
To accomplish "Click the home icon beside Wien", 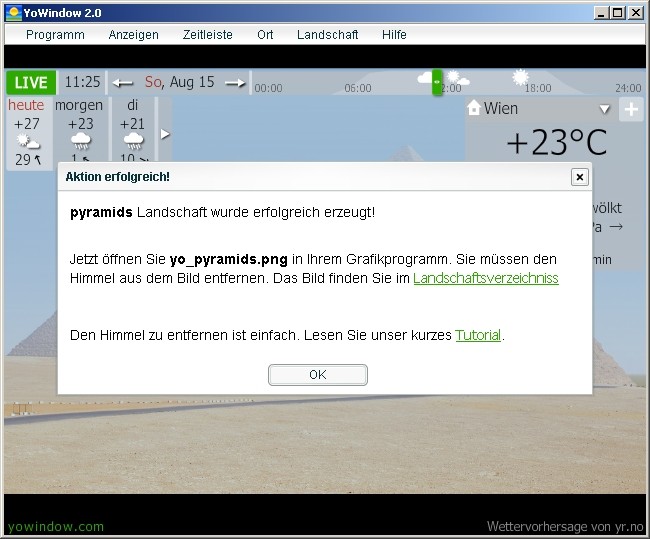I will click(474, 108).
